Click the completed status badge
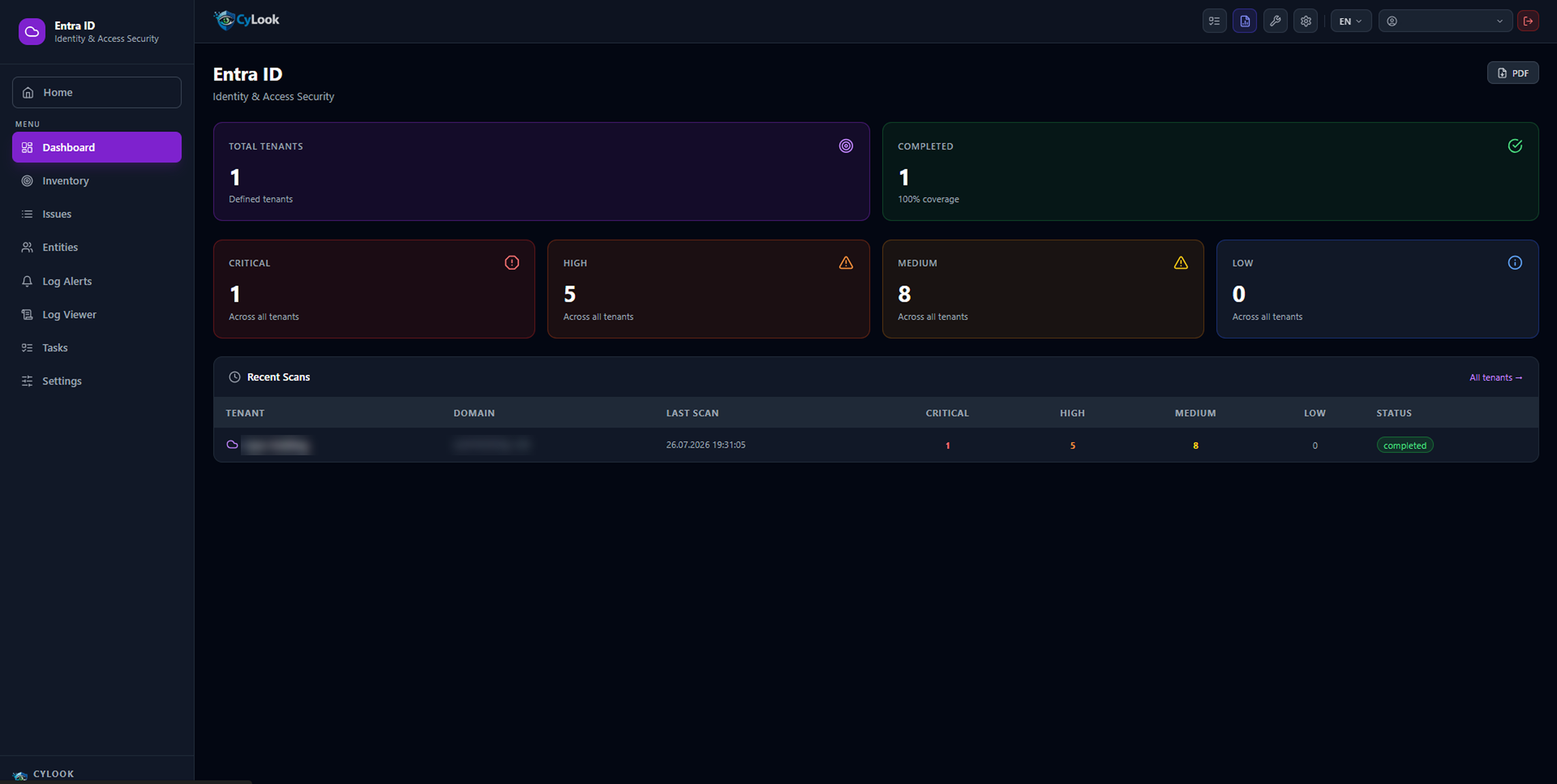1557x784 pixels. [1404, 446]
